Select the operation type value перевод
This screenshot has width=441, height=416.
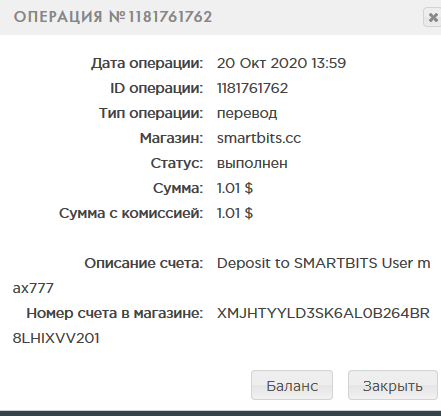tap(247, 114)
